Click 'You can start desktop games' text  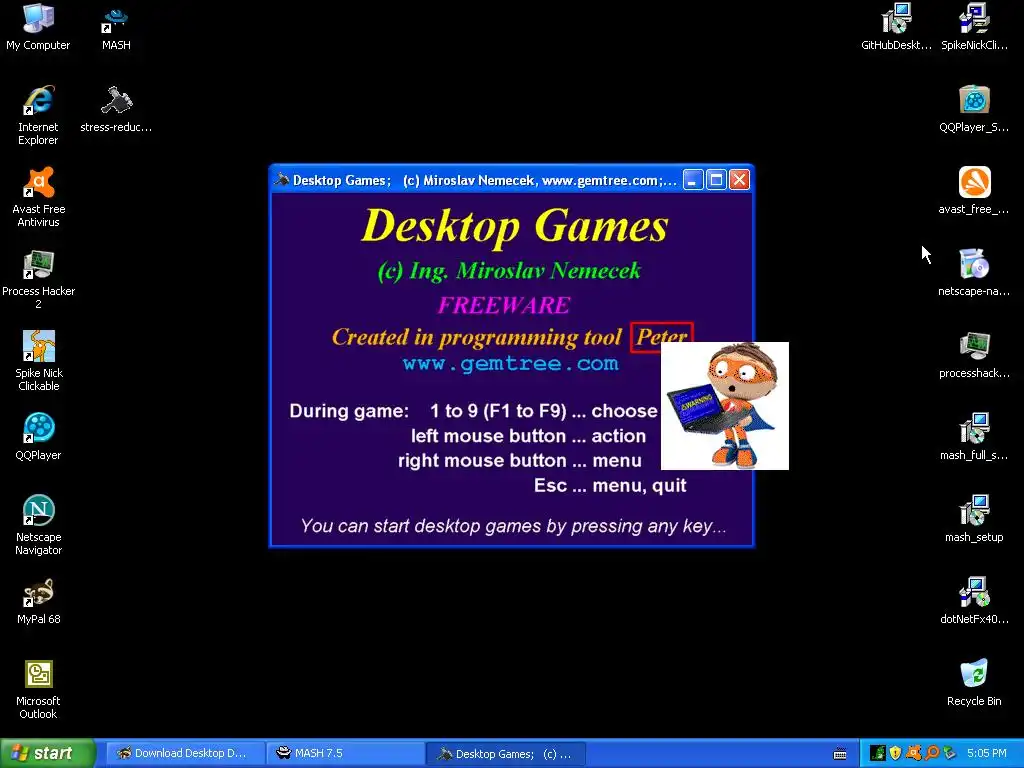[x=513, y=526]
